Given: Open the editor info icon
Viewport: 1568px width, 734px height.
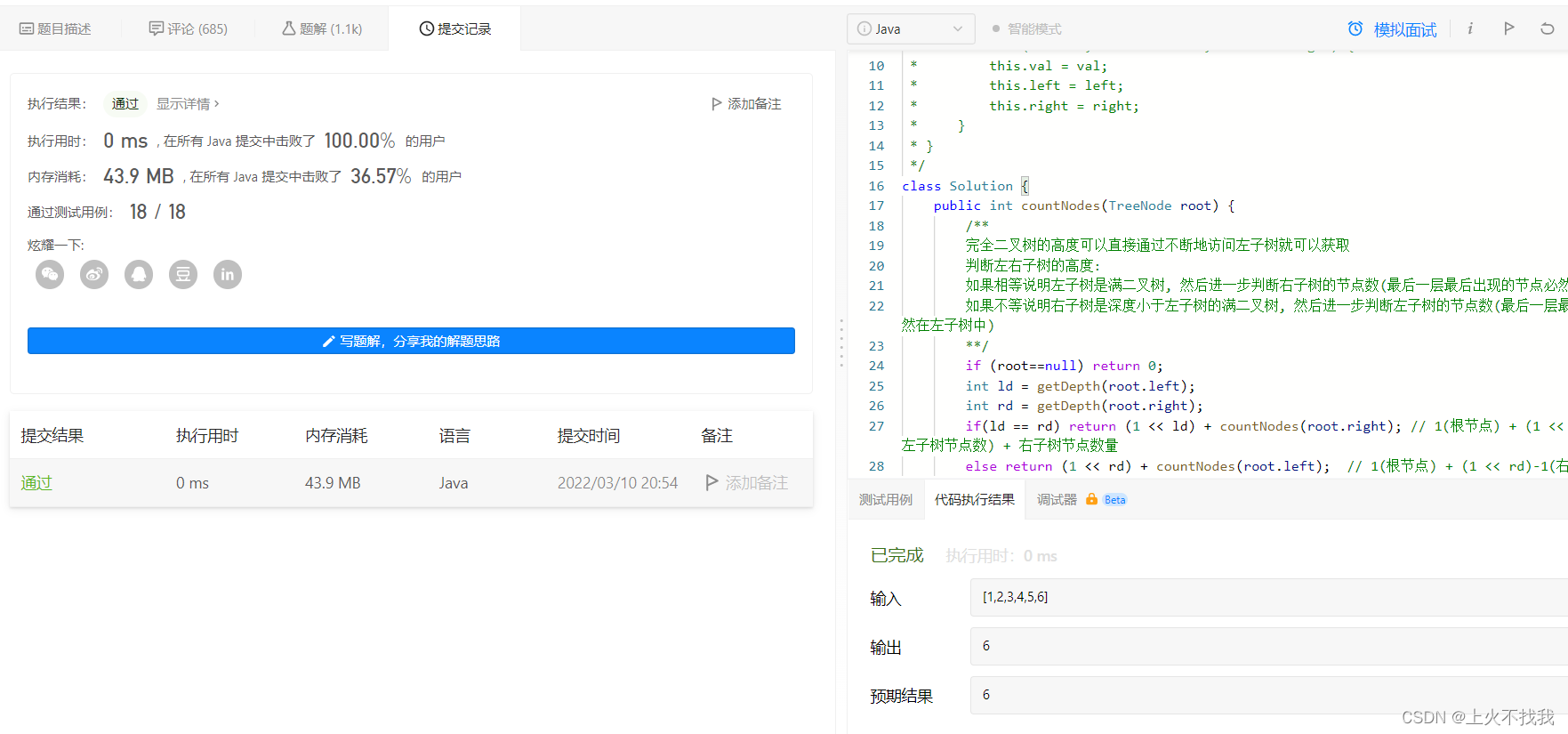Looking at the screenshot, I should coord(1470,28).
